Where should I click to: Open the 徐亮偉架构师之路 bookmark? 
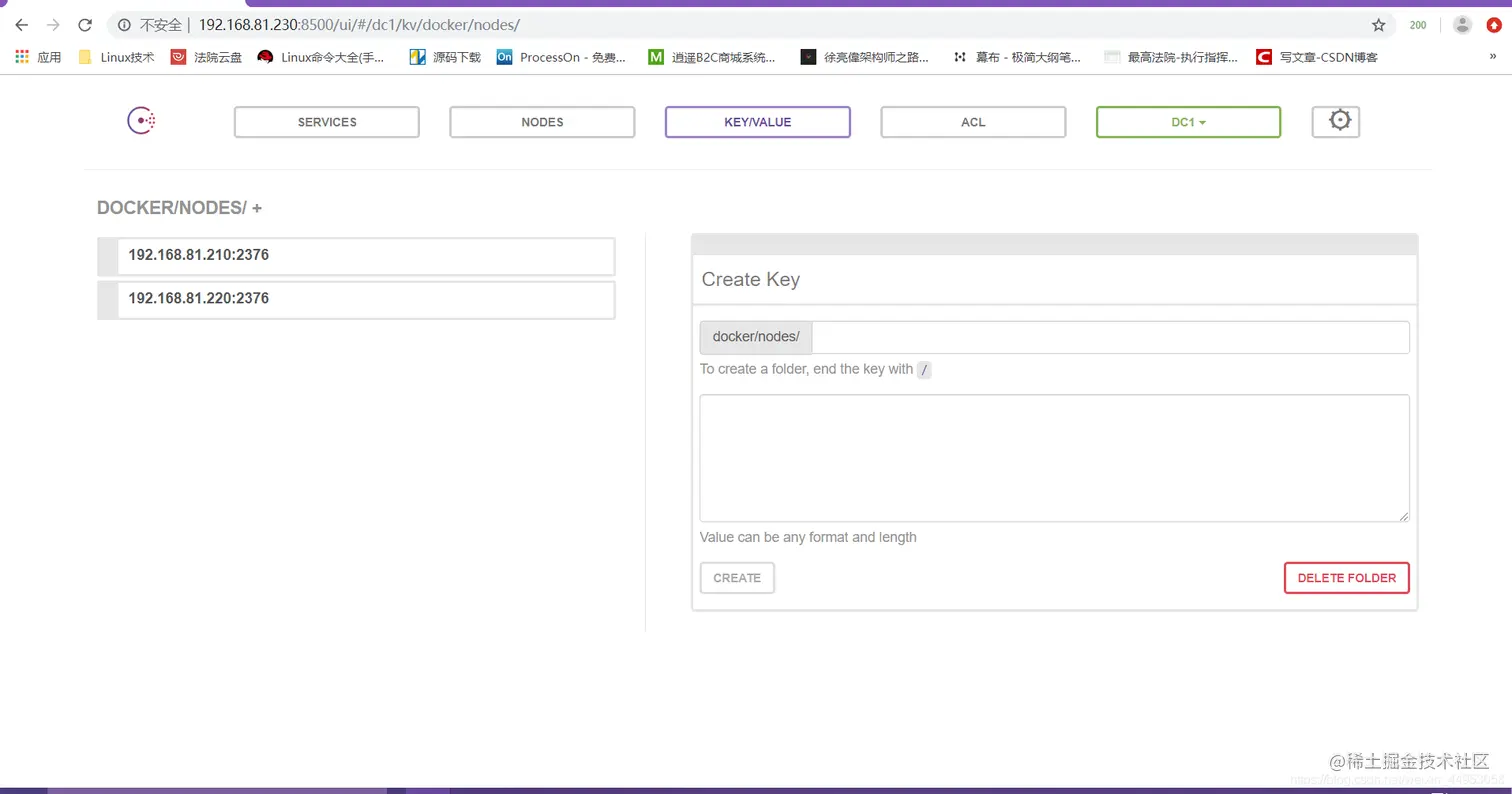point(865,57)
